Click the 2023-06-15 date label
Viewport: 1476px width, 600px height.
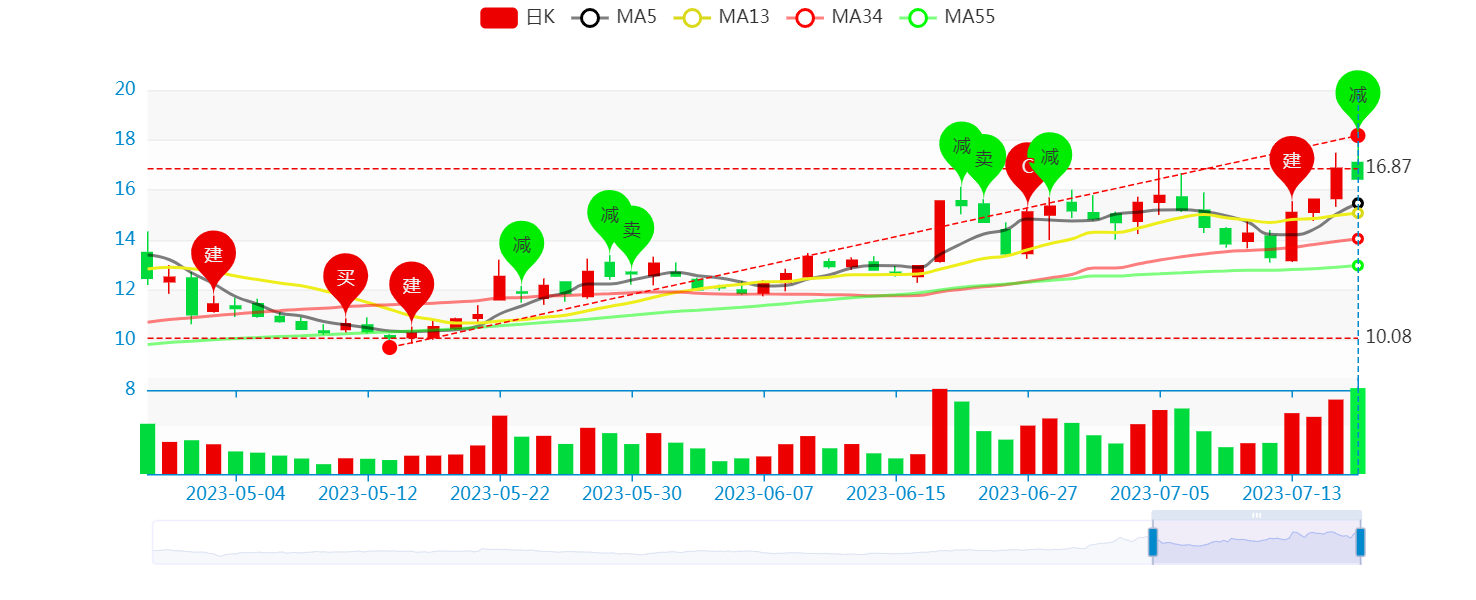896,493
